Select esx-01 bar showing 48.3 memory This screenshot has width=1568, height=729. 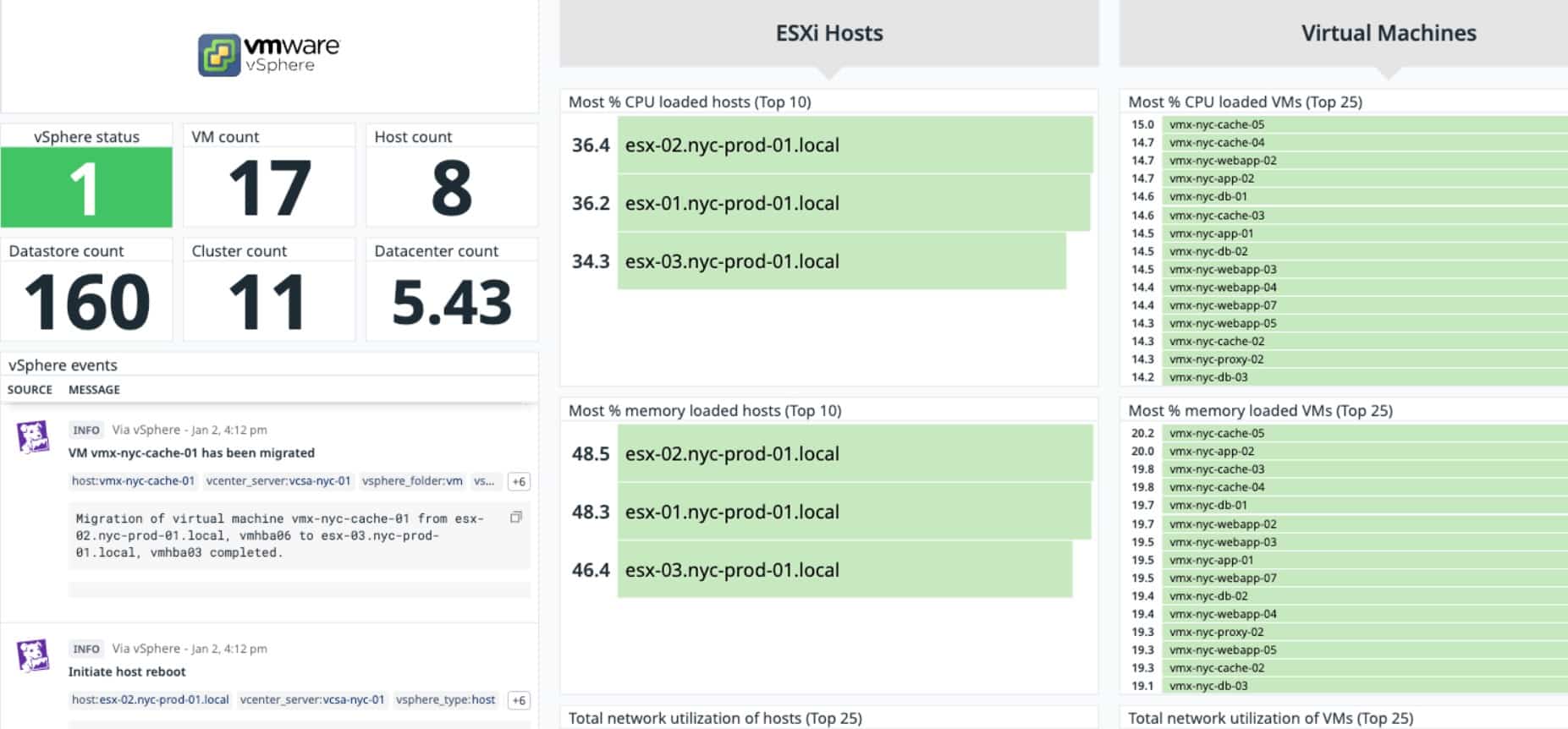point(855,512)
